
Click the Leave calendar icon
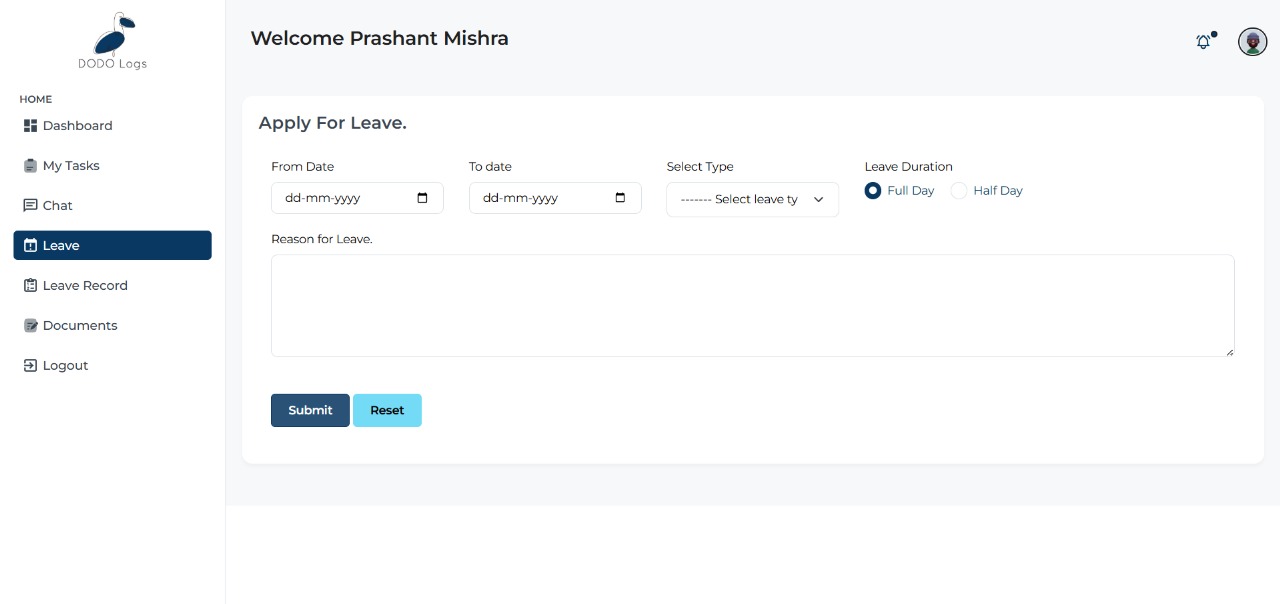click(x=32, y=245)
